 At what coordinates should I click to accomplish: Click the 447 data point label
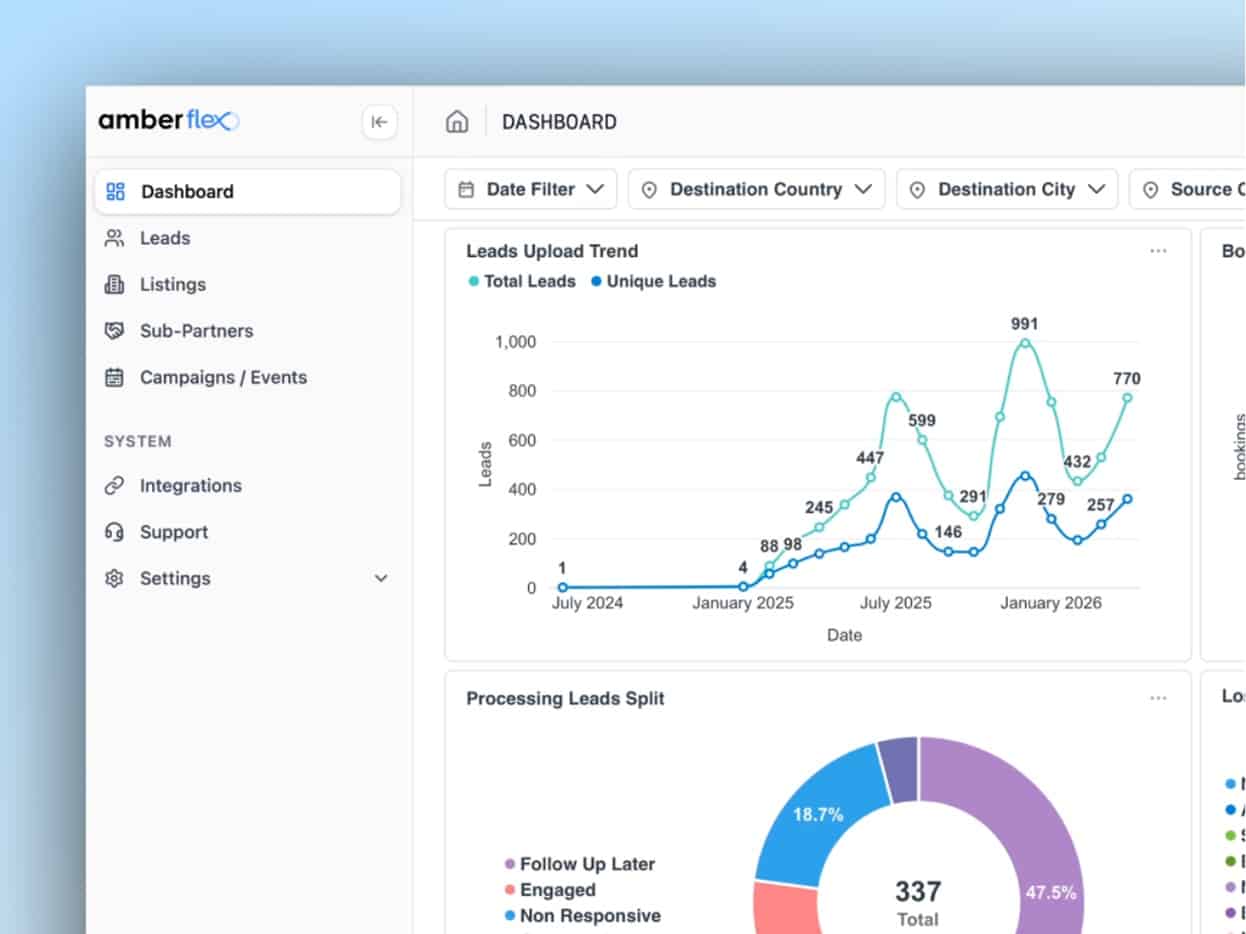[870, 458]
